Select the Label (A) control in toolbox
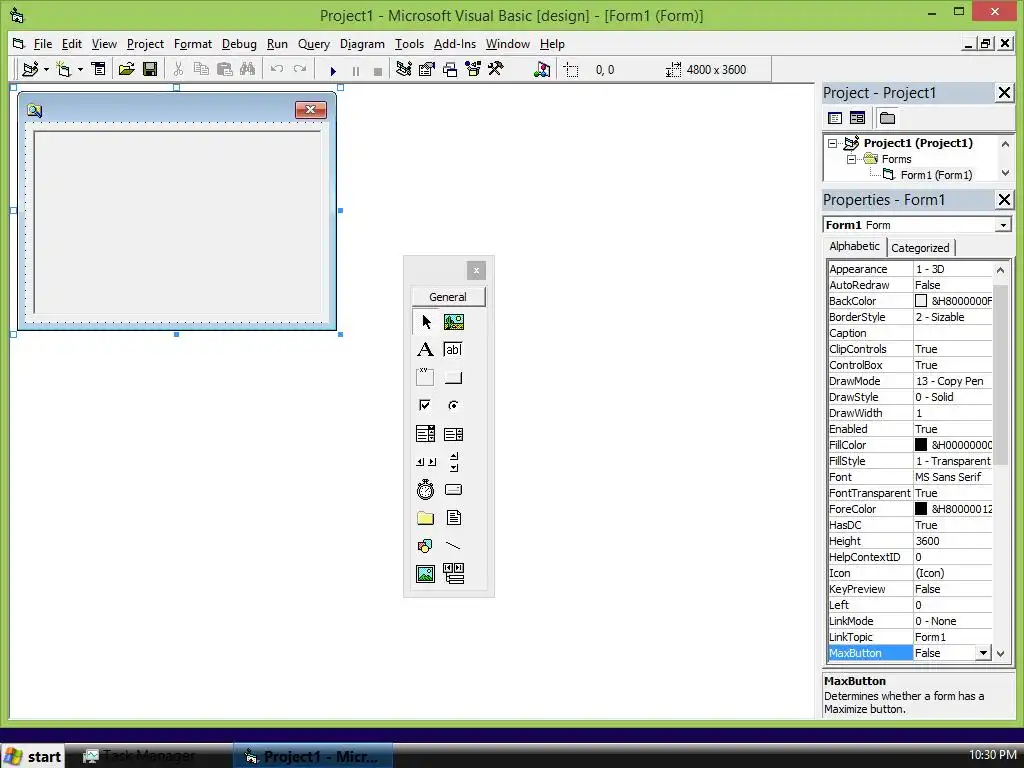1024x768 pixels. [425, 349]
